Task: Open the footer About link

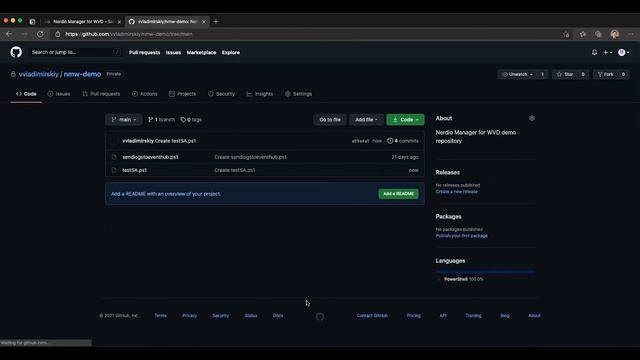Action: tap(534, 316)
